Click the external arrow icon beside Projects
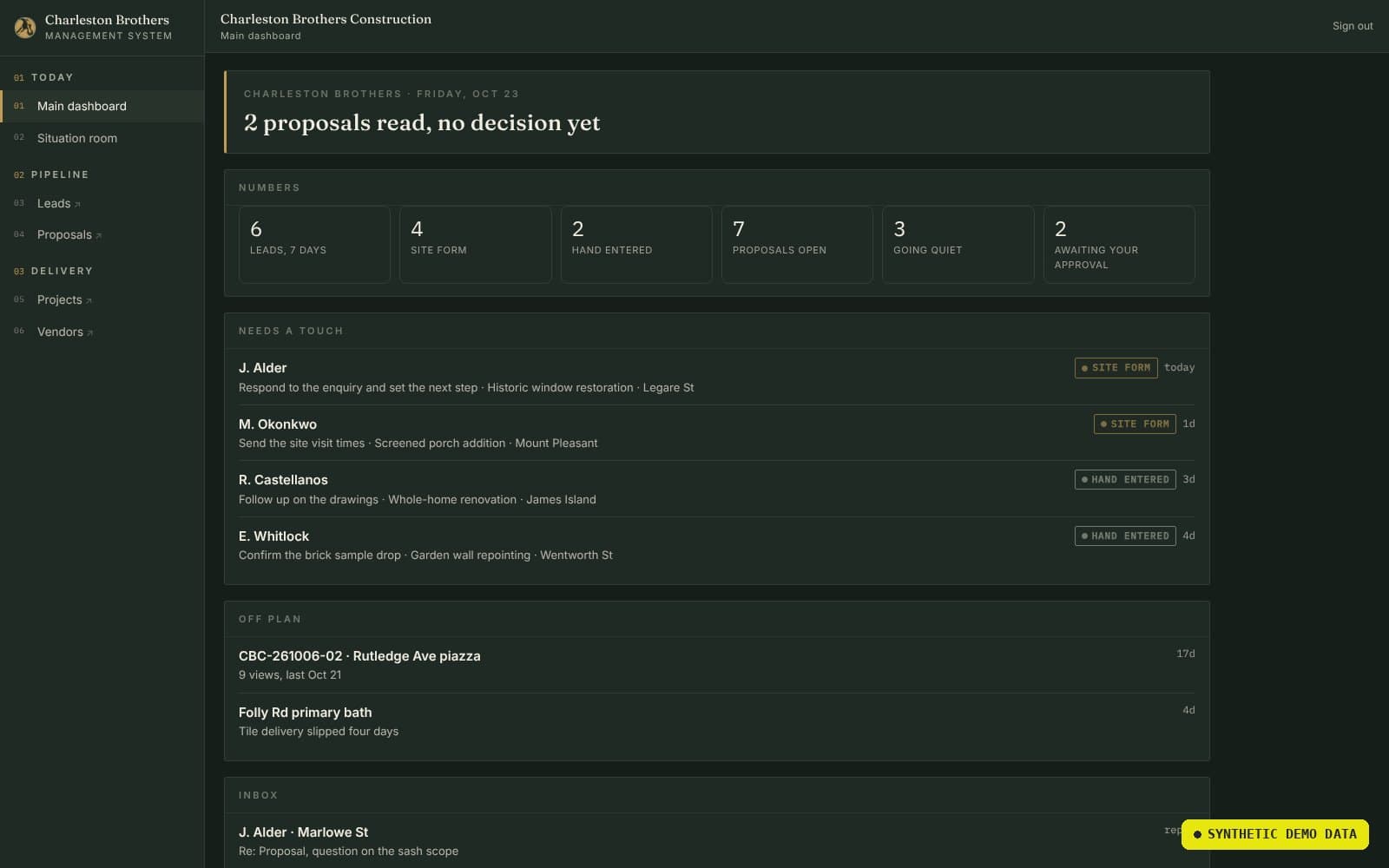This screenshot has width=1389, height=868. point(89,301)
